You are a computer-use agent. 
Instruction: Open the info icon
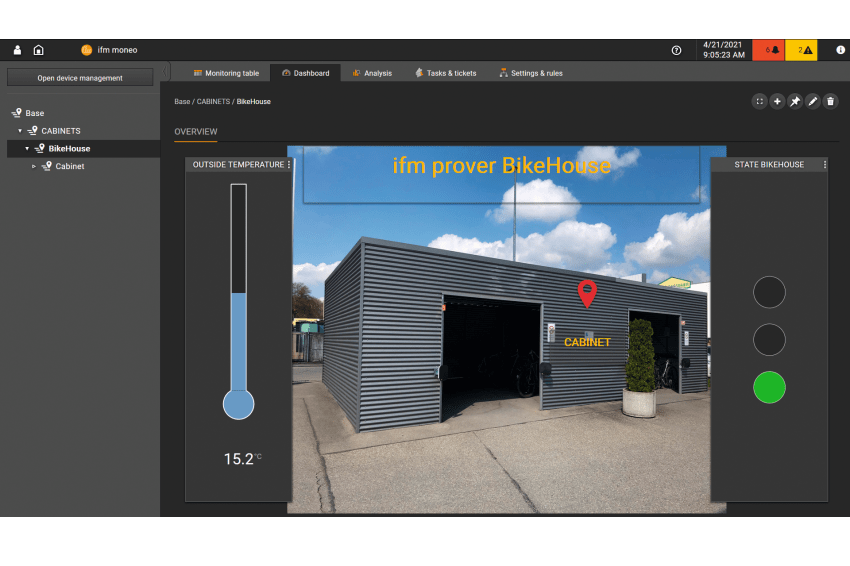point(840,50)
